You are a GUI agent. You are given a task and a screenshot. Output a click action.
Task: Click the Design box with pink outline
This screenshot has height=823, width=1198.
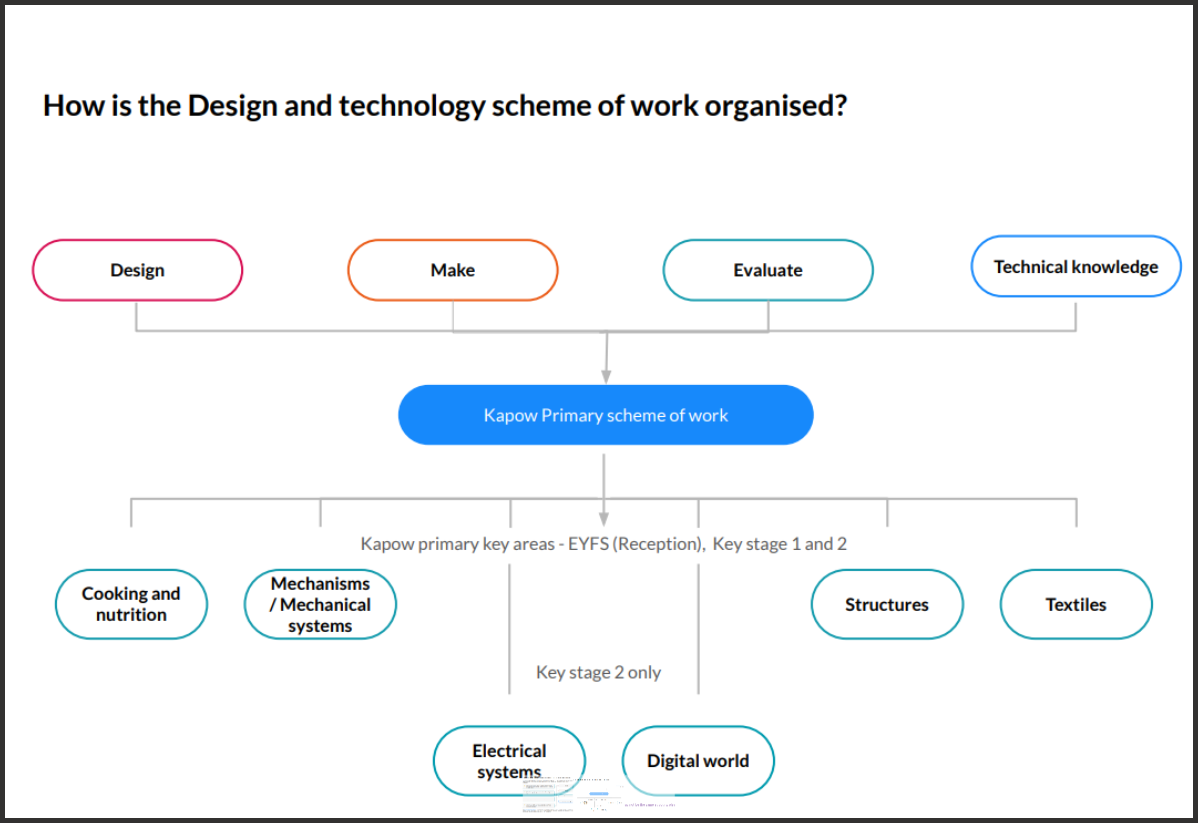coord(137,270)
